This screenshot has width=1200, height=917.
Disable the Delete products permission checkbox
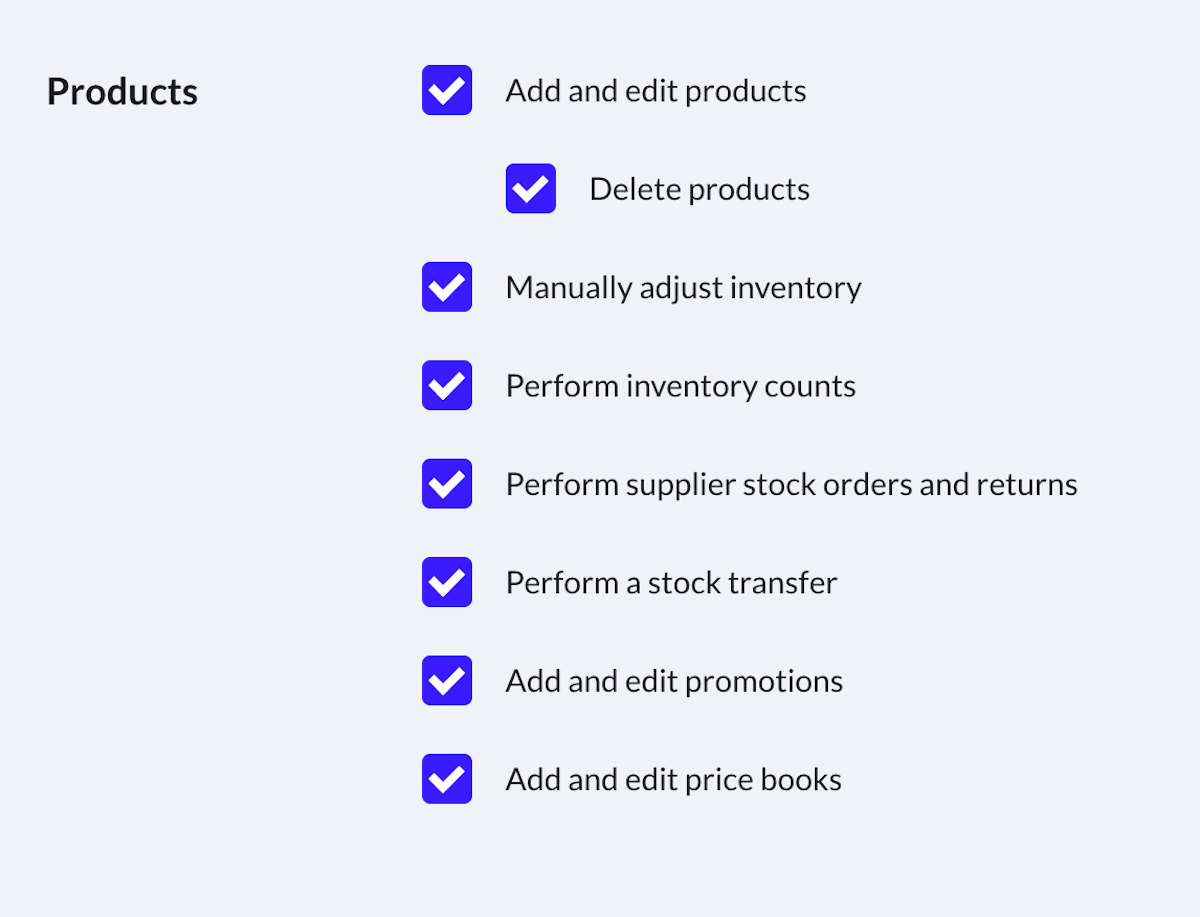(531, 189)
